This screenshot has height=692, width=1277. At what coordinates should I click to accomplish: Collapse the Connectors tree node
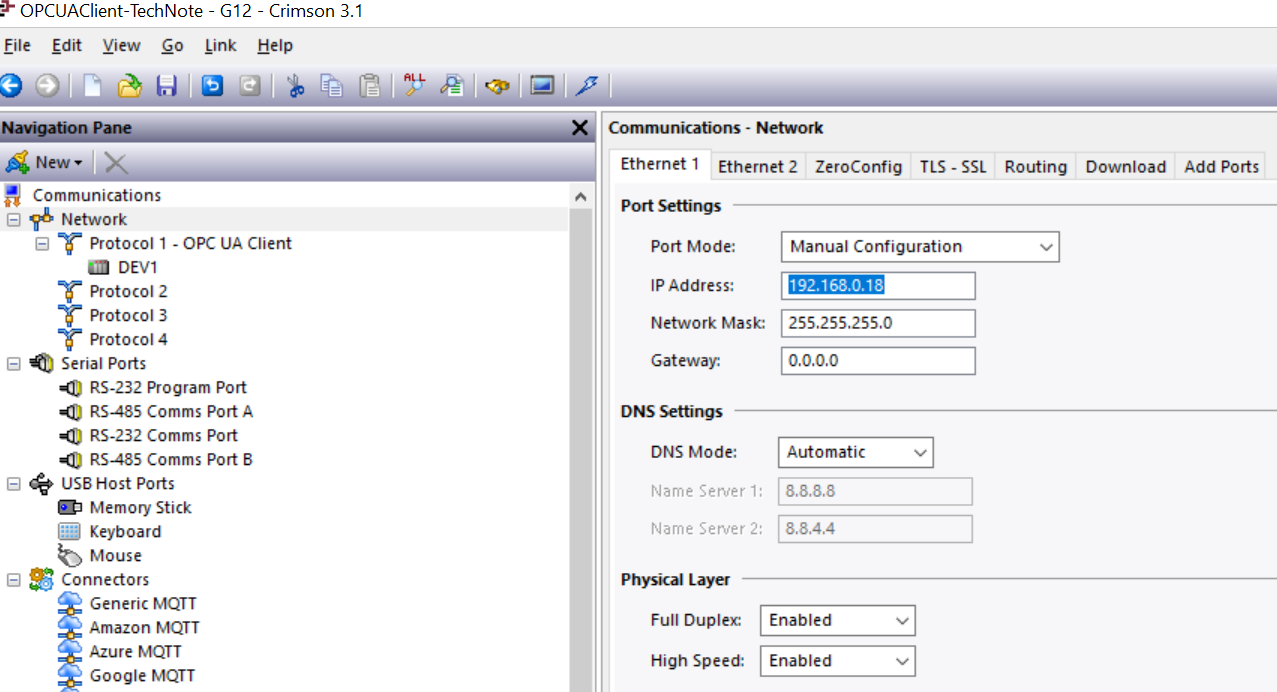point(14,579)
